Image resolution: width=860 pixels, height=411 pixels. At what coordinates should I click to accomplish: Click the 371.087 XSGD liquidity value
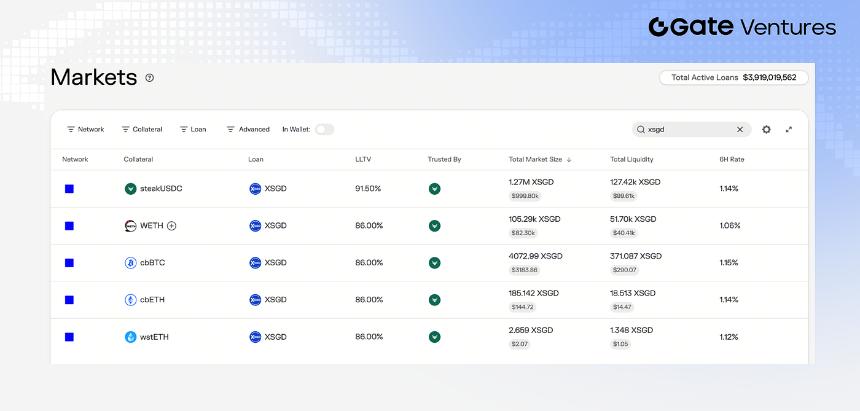tap(636, 256)
